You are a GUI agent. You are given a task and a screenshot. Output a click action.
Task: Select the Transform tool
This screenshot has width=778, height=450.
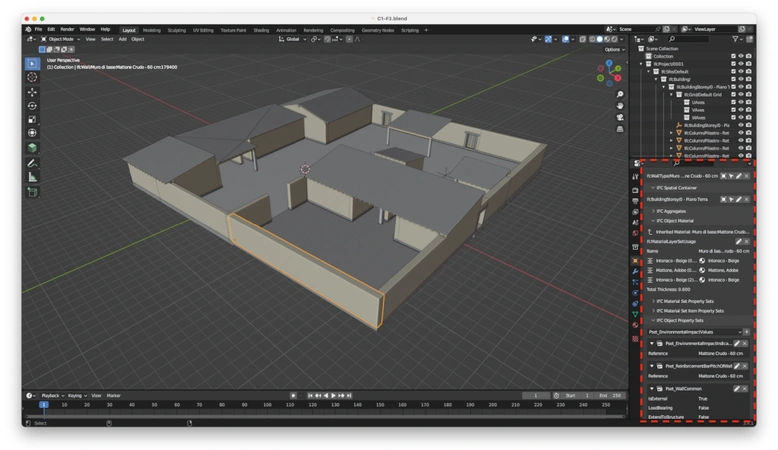(32, 132)
